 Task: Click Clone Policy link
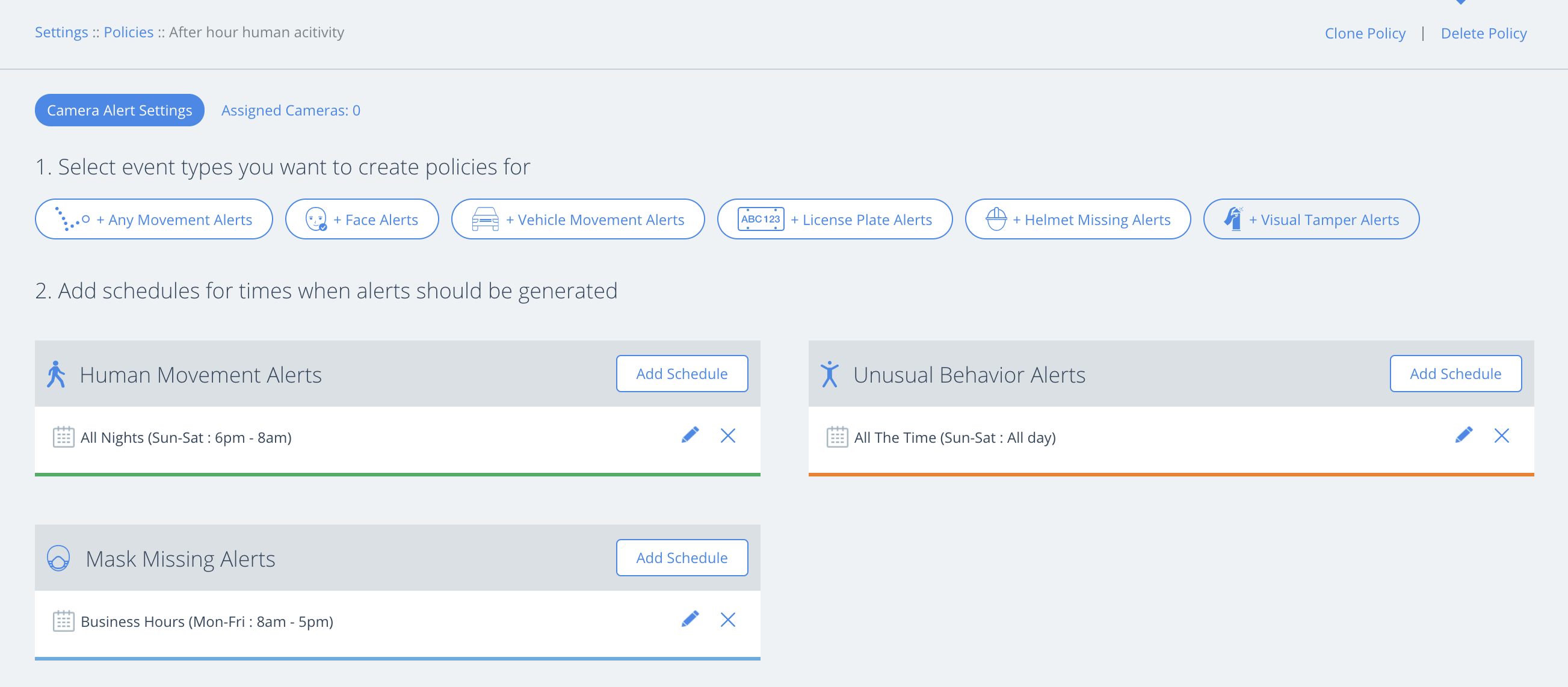pyautogui.click(x=1365, y=33)
